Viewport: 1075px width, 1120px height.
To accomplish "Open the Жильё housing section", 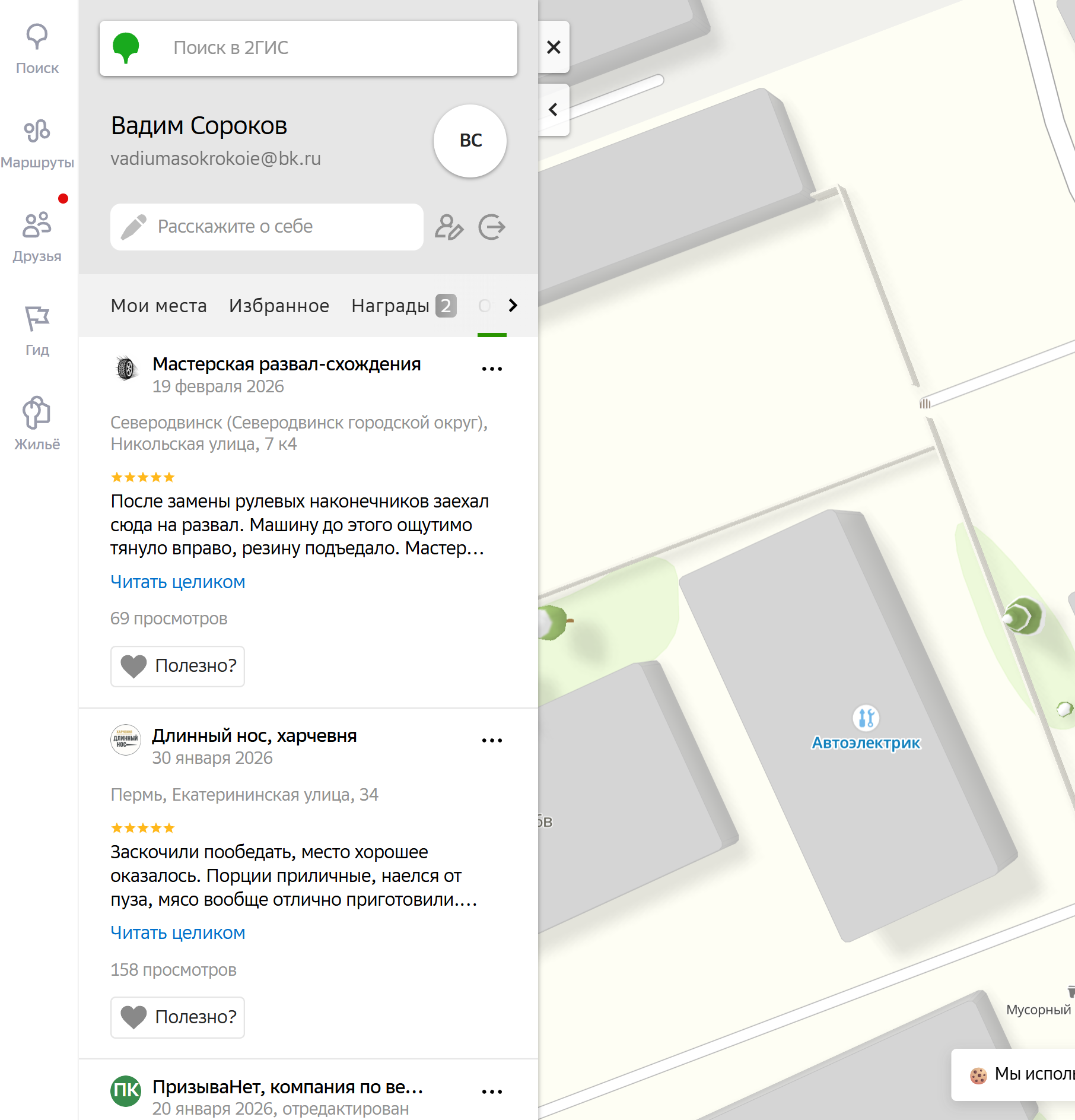I will click(x=37, y=424).
